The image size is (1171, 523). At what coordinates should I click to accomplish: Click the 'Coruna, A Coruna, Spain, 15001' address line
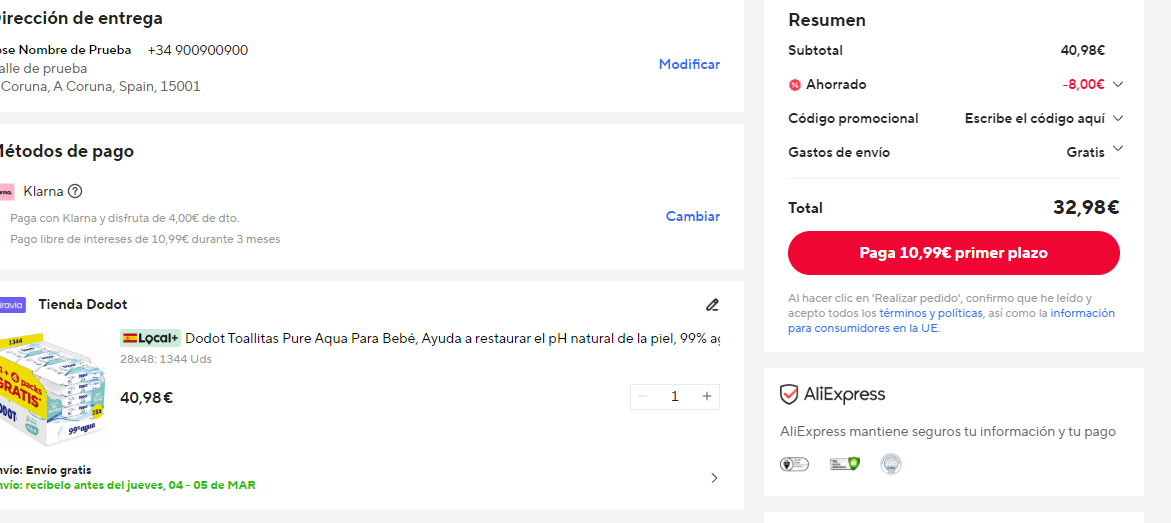click(100, 87)
